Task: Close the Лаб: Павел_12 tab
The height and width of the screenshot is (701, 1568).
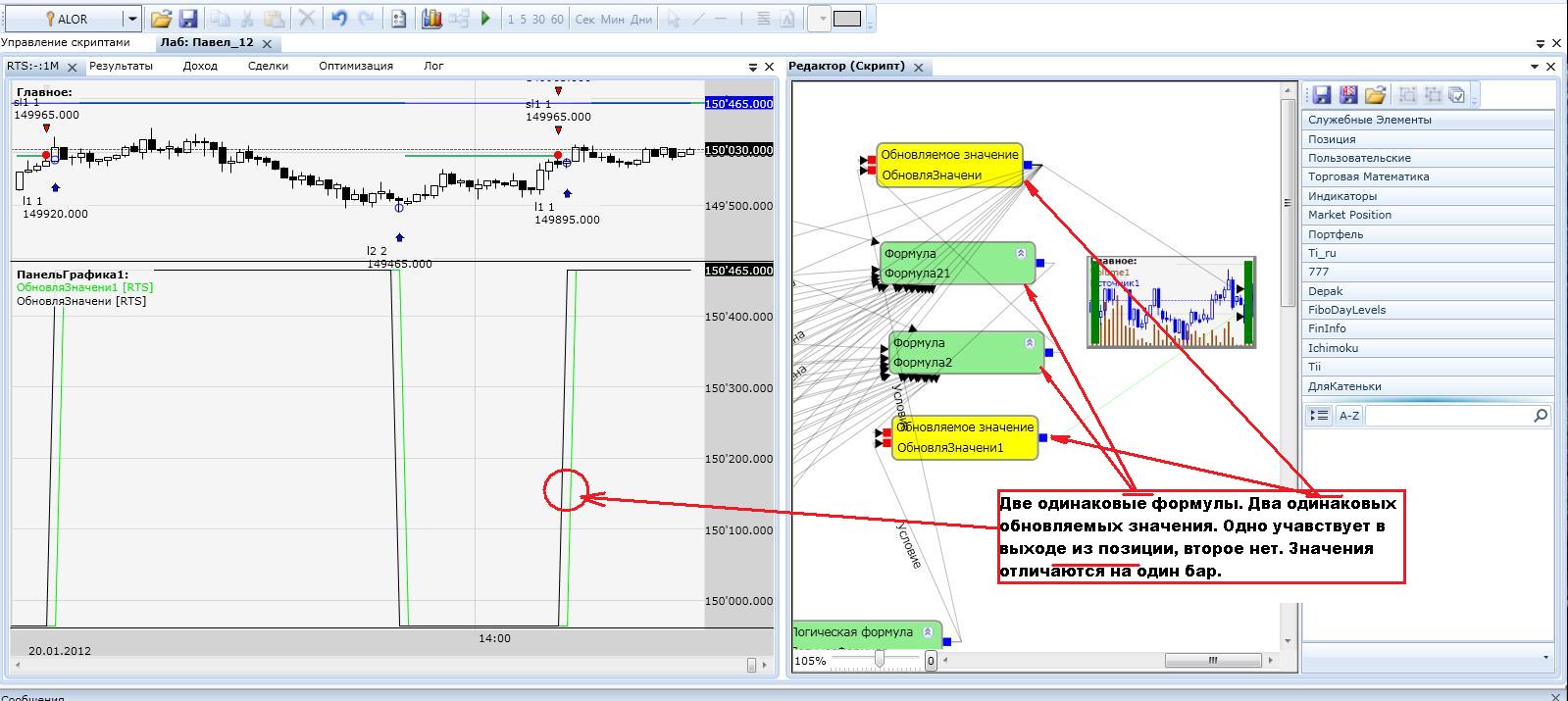Action: tap(269, 43)
